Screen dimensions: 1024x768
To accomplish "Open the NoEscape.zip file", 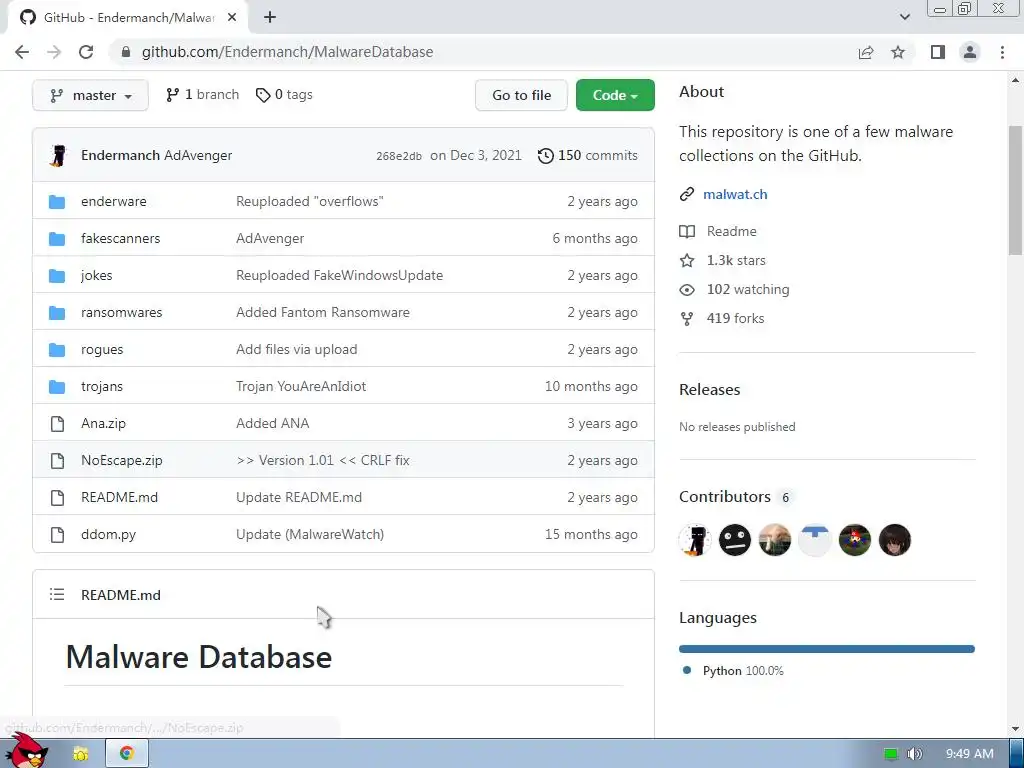I will click(x=121, y=460).
